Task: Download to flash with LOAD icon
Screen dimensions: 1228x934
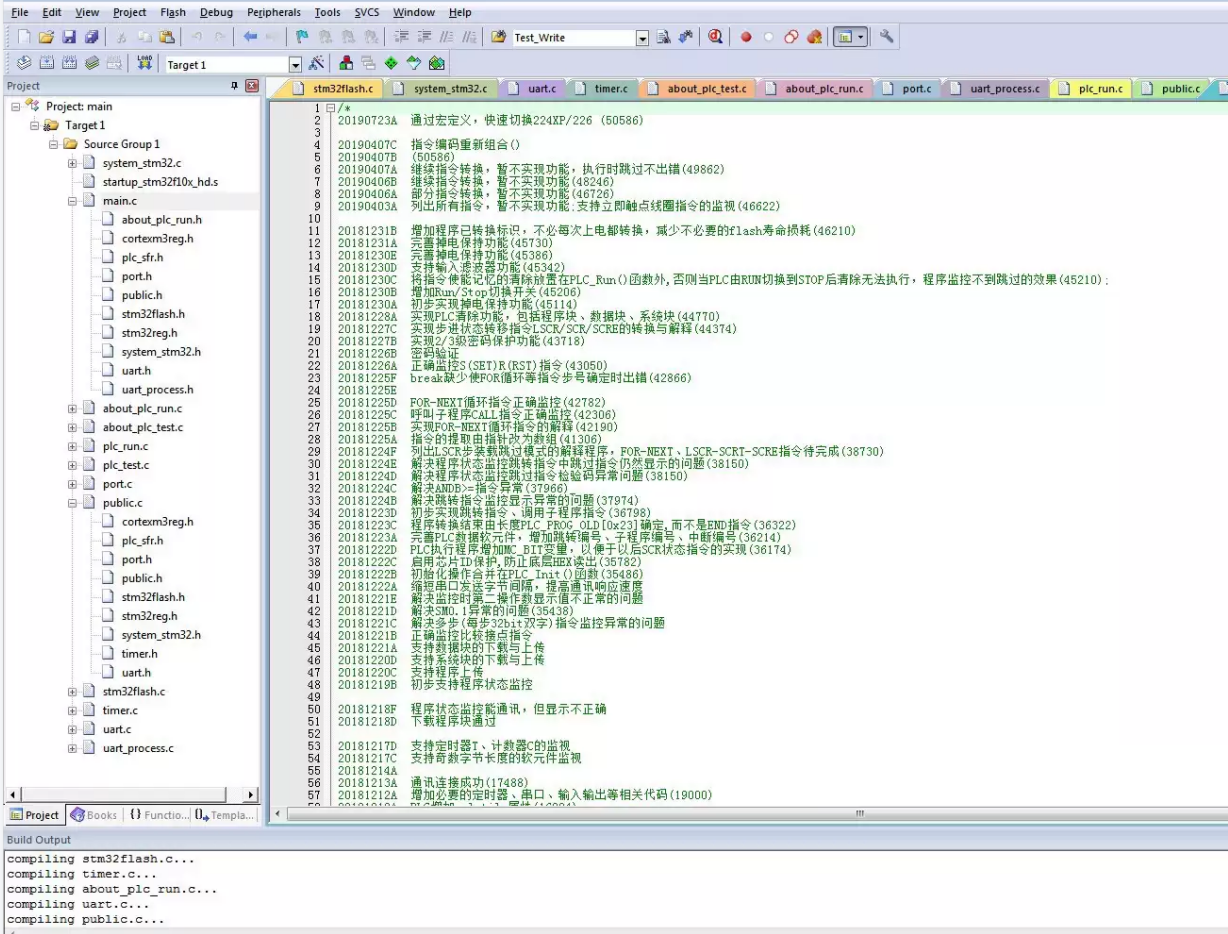Action: (x=144, y=64)
